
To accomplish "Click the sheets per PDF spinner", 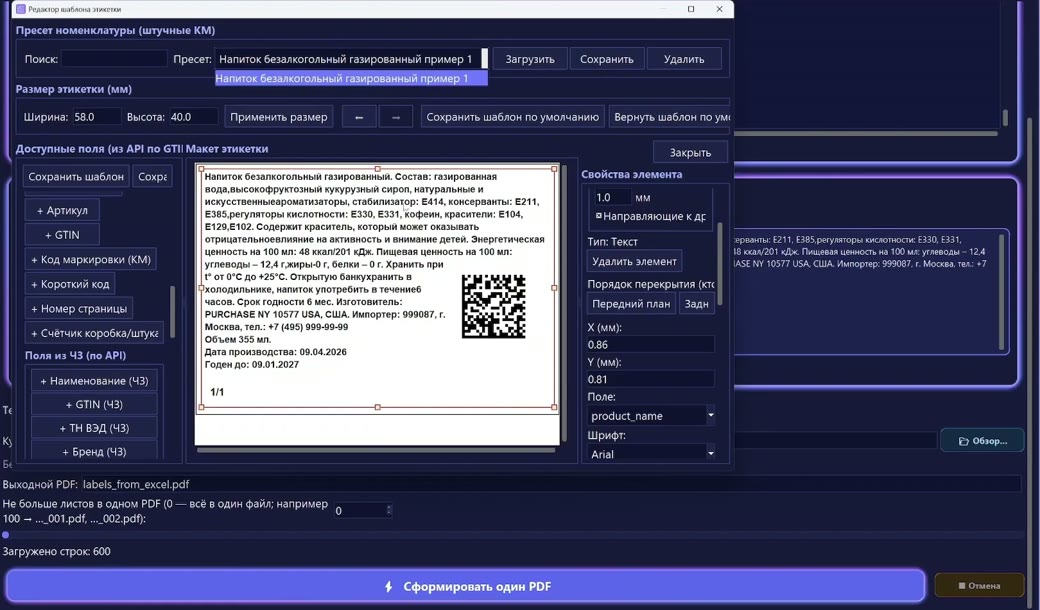I will [x=362, y=511].
